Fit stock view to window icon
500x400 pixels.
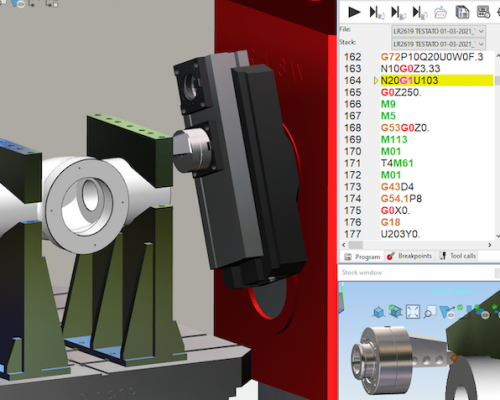coord(413,312)
